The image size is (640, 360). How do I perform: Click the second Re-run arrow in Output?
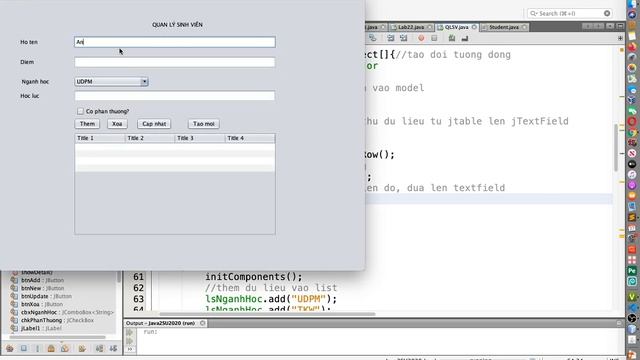tap(130, 341)
